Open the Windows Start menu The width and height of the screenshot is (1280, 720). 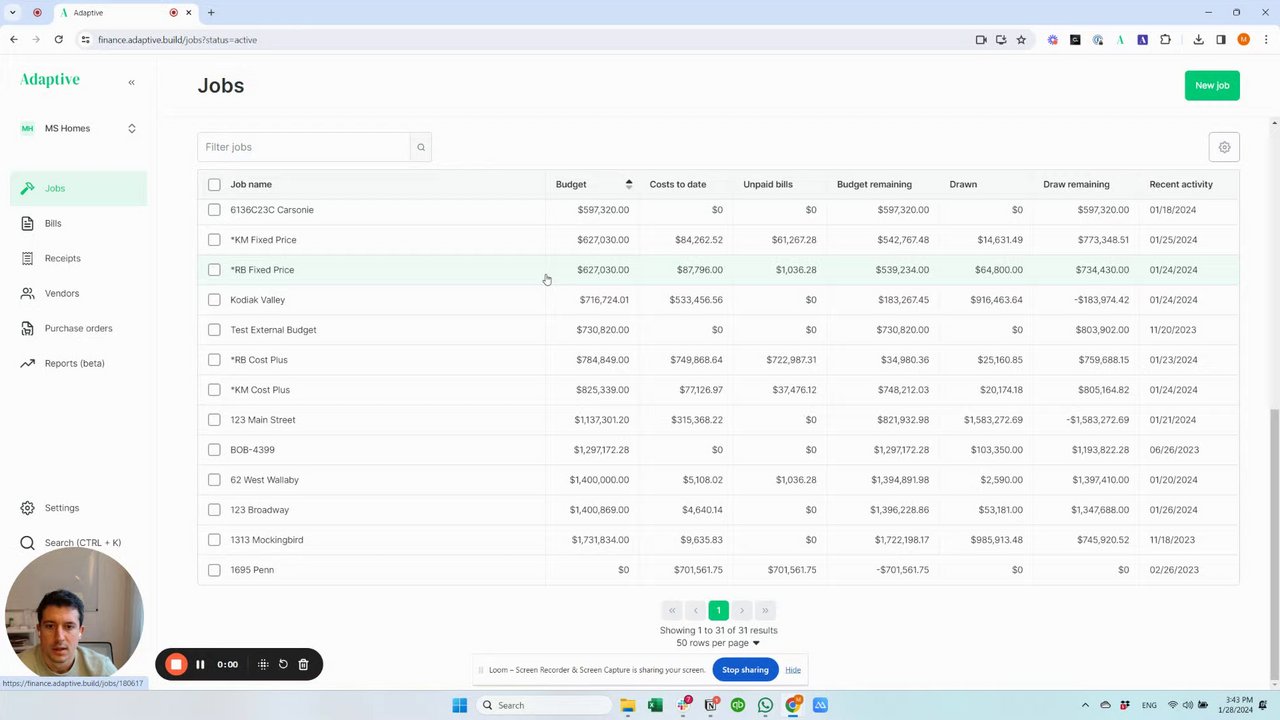459,705
